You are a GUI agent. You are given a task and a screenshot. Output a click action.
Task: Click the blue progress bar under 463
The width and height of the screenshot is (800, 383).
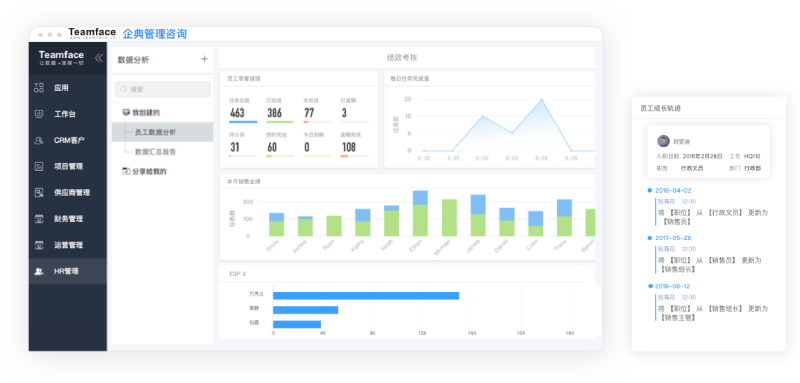243,122
